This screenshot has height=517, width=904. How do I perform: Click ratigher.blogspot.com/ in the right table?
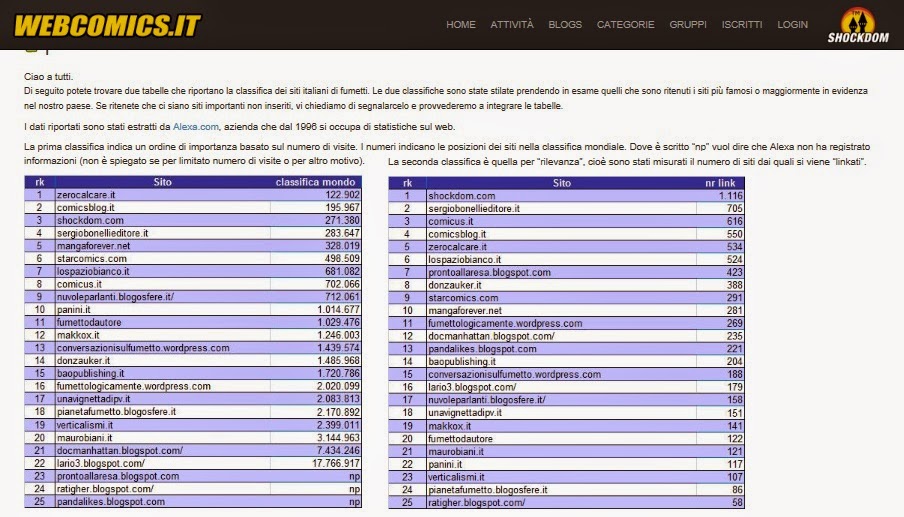tap(476, 502)
